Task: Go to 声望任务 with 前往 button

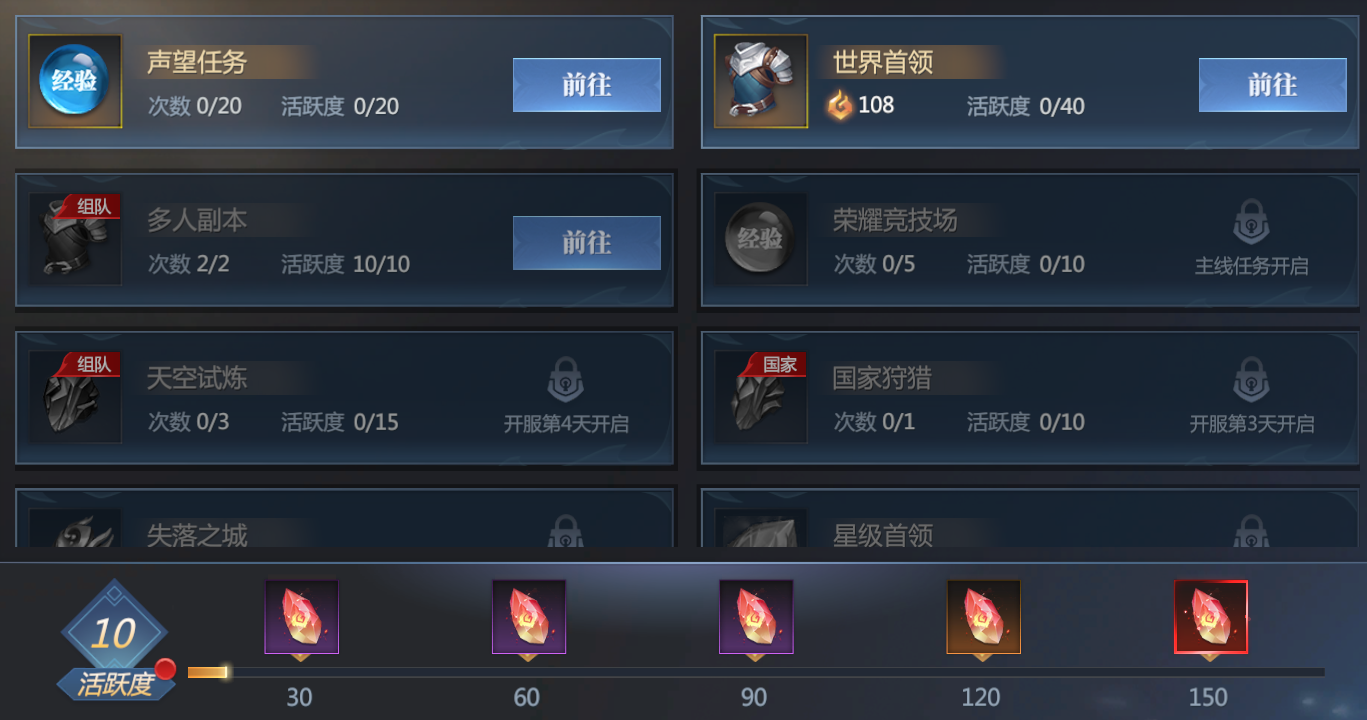Action: pos(587,85)
